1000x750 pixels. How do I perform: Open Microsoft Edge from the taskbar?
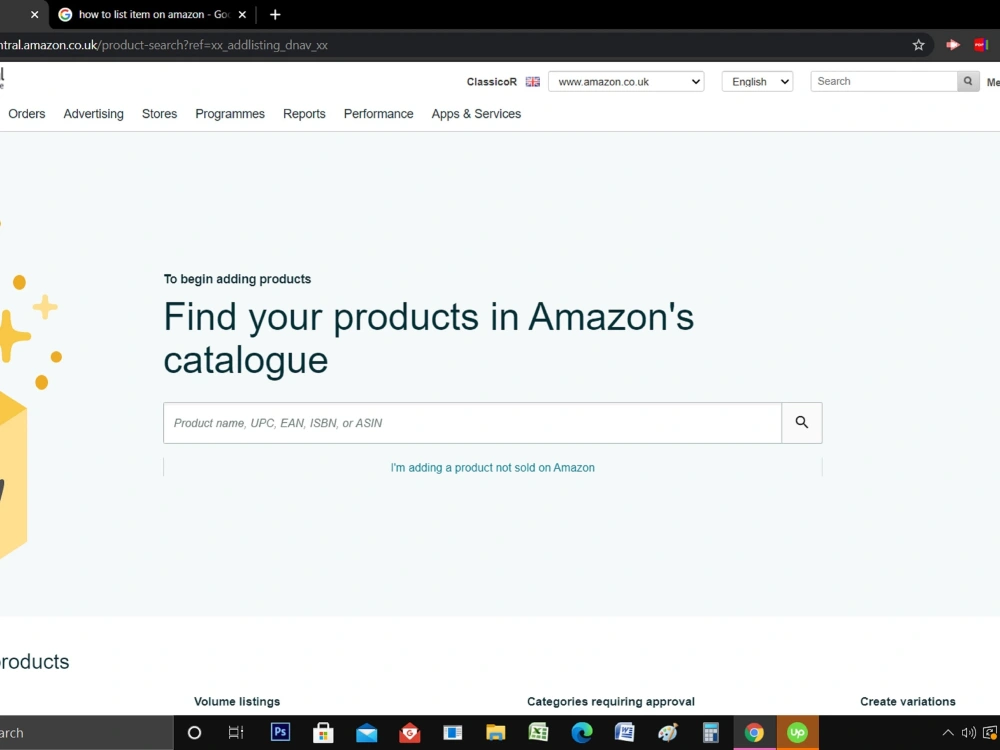(582, 733)
